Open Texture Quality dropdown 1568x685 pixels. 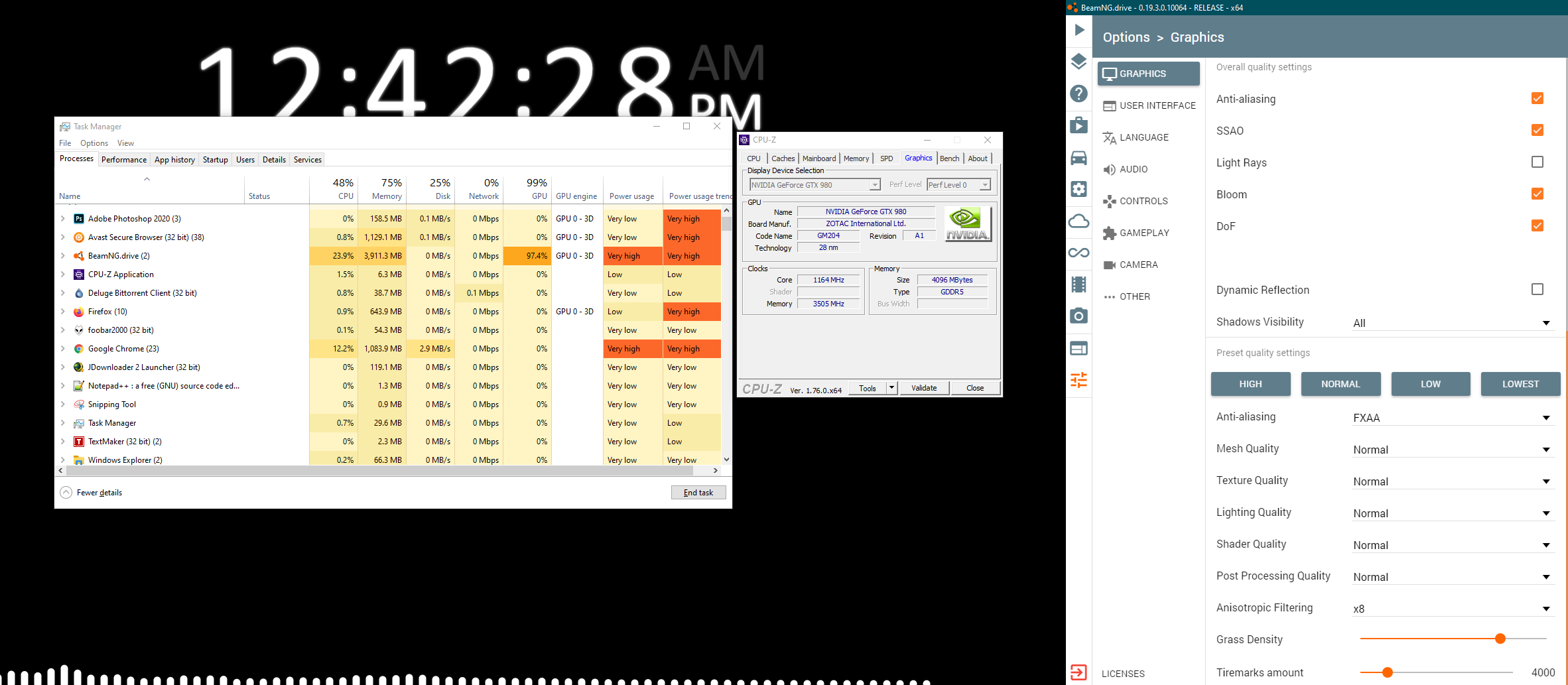1453,481
